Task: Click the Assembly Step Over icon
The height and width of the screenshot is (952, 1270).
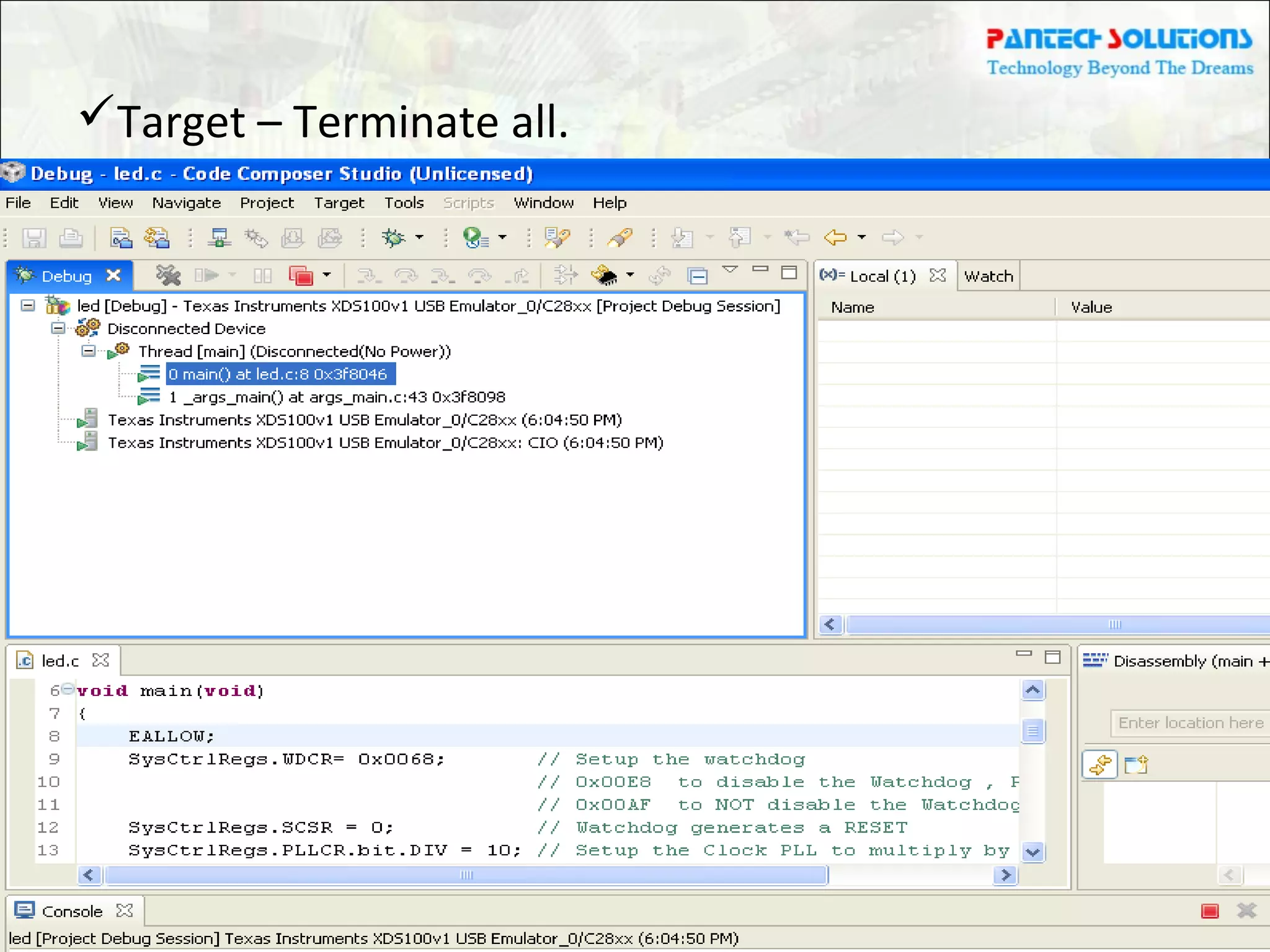Action: tap(480, 276)
